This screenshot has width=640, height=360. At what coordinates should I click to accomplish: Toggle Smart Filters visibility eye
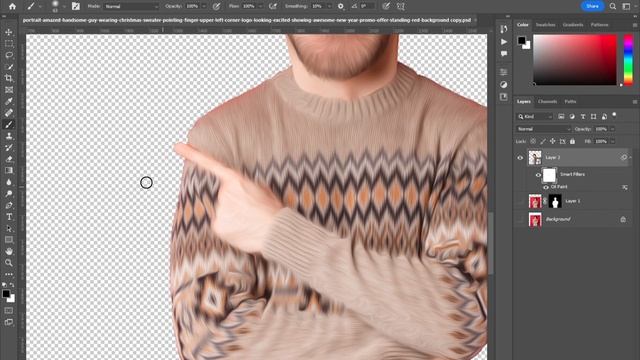538,175
